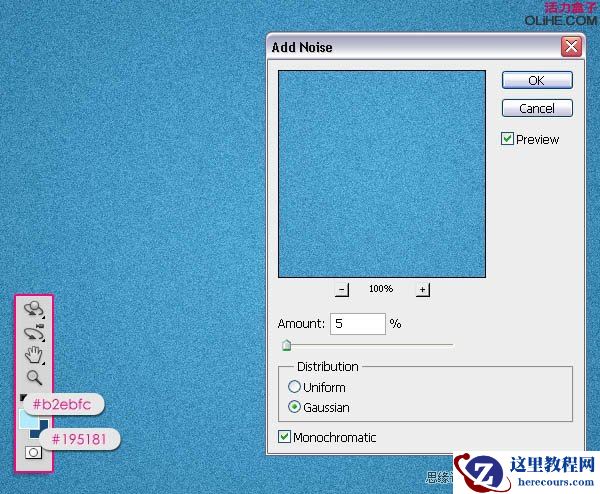This screenshot has height=494, width=600.
Task: Click inside the noise preview thumbnail
Action: pyautogui.click(x=382, y=174)
